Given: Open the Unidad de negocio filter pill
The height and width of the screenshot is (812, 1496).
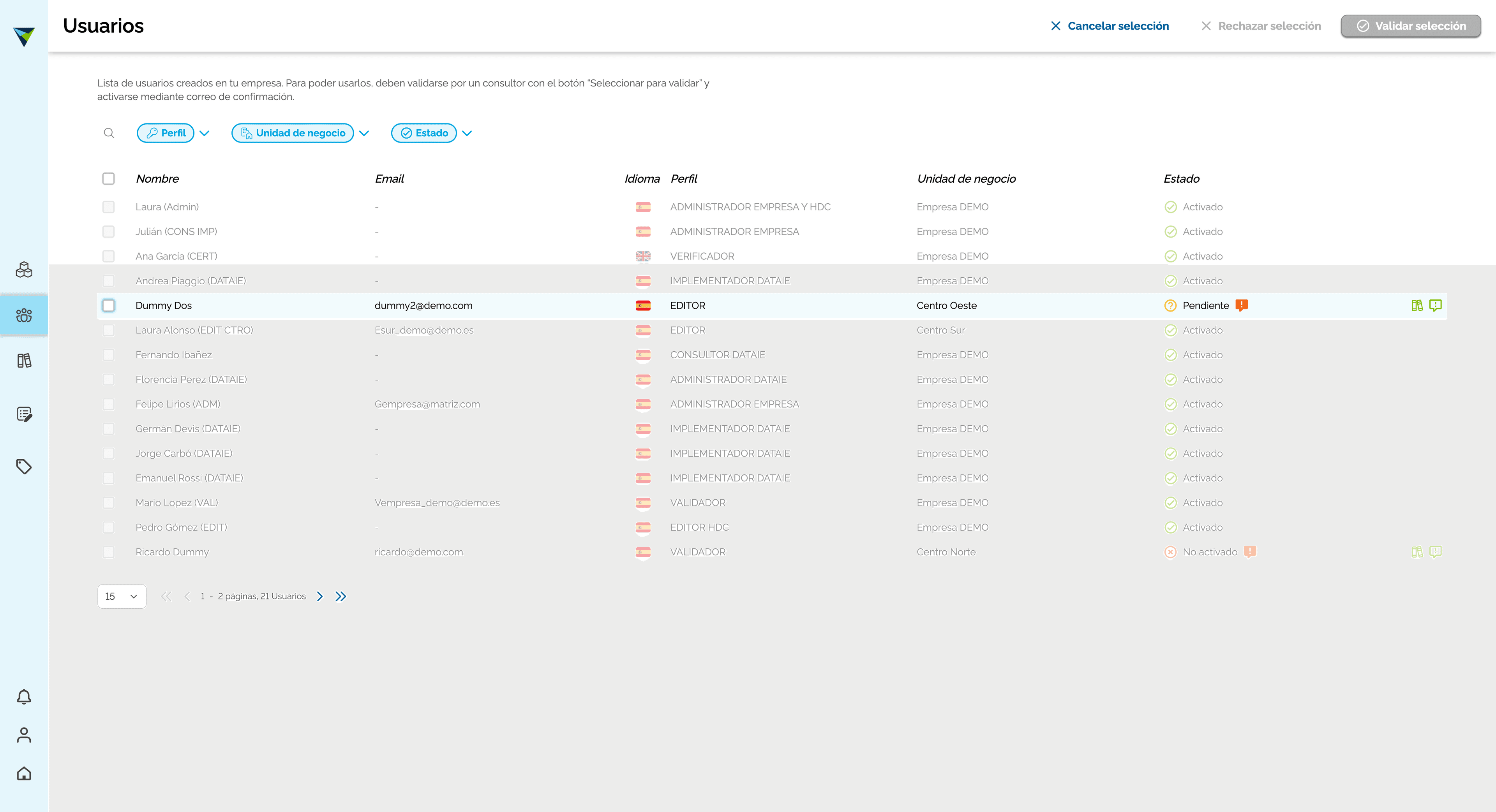Looking at the screenshot, I should 293,133.
